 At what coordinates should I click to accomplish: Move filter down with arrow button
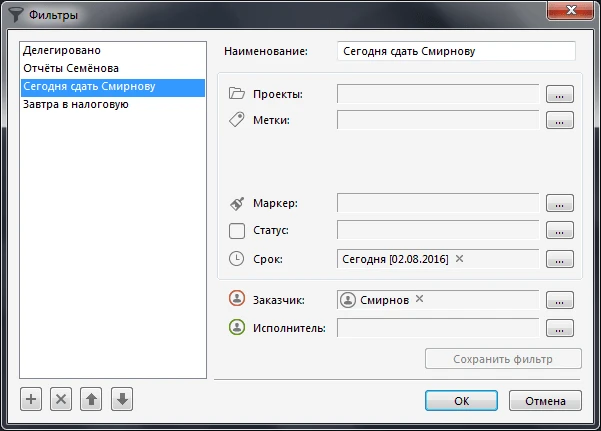(x=121, y=399)
